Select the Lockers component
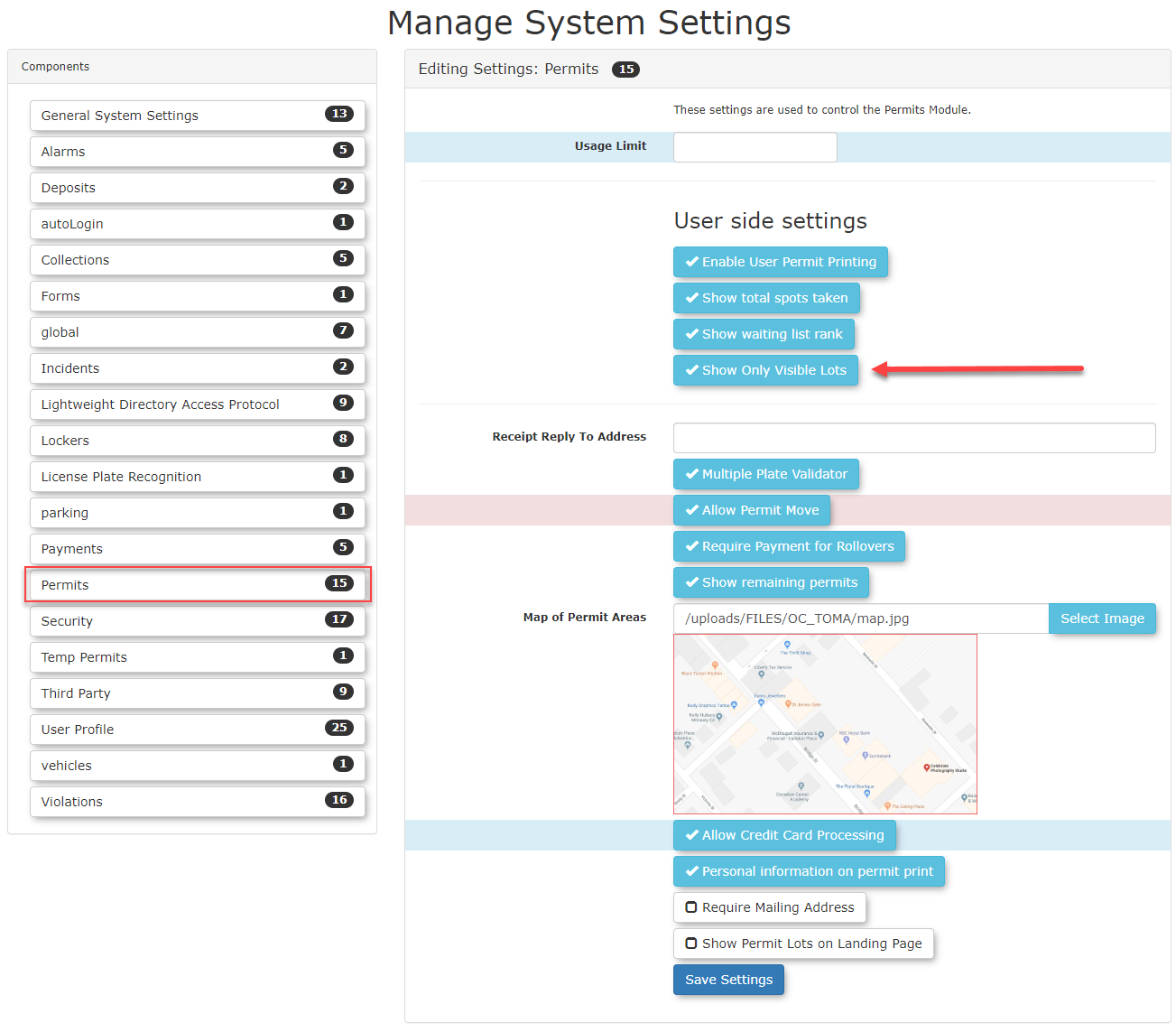This screenshot has height=1032, width=1176. [x=198, y=441]
